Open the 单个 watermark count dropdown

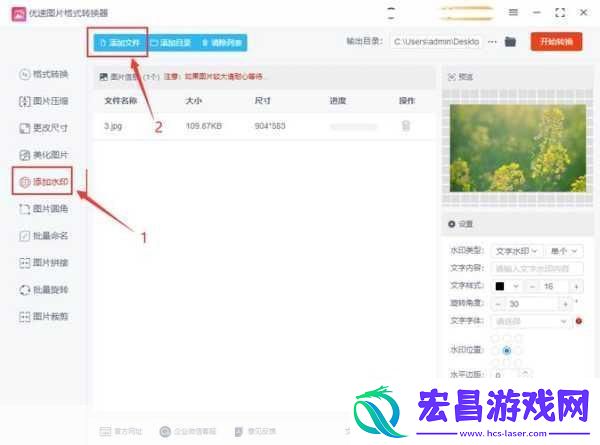[x=564, y=251]
